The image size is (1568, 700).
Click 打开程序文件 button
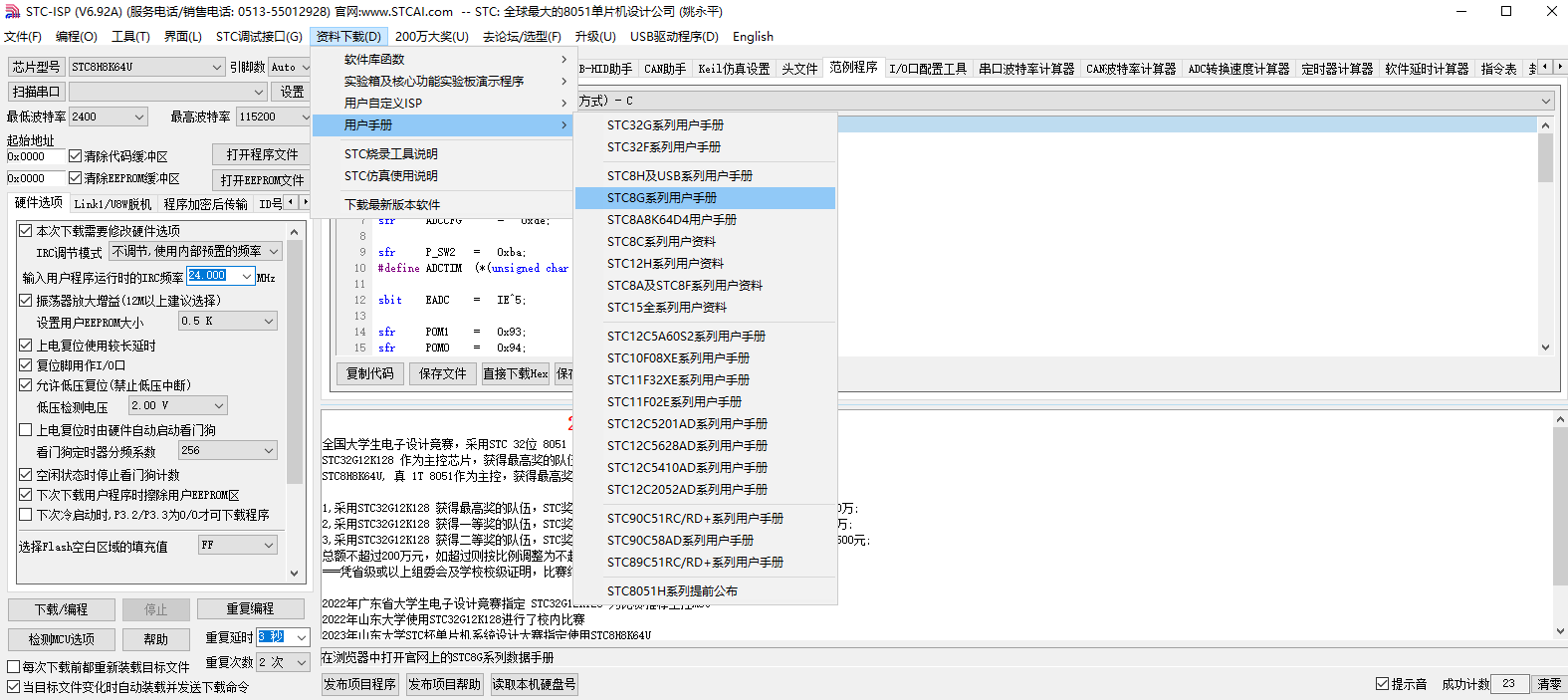tap(262, 155)
